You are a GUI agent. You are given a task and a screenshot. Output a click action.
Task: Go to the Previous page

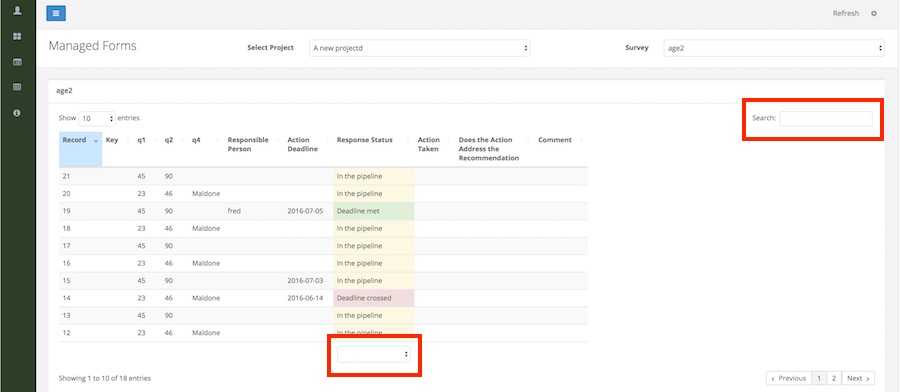click(789, 378)
